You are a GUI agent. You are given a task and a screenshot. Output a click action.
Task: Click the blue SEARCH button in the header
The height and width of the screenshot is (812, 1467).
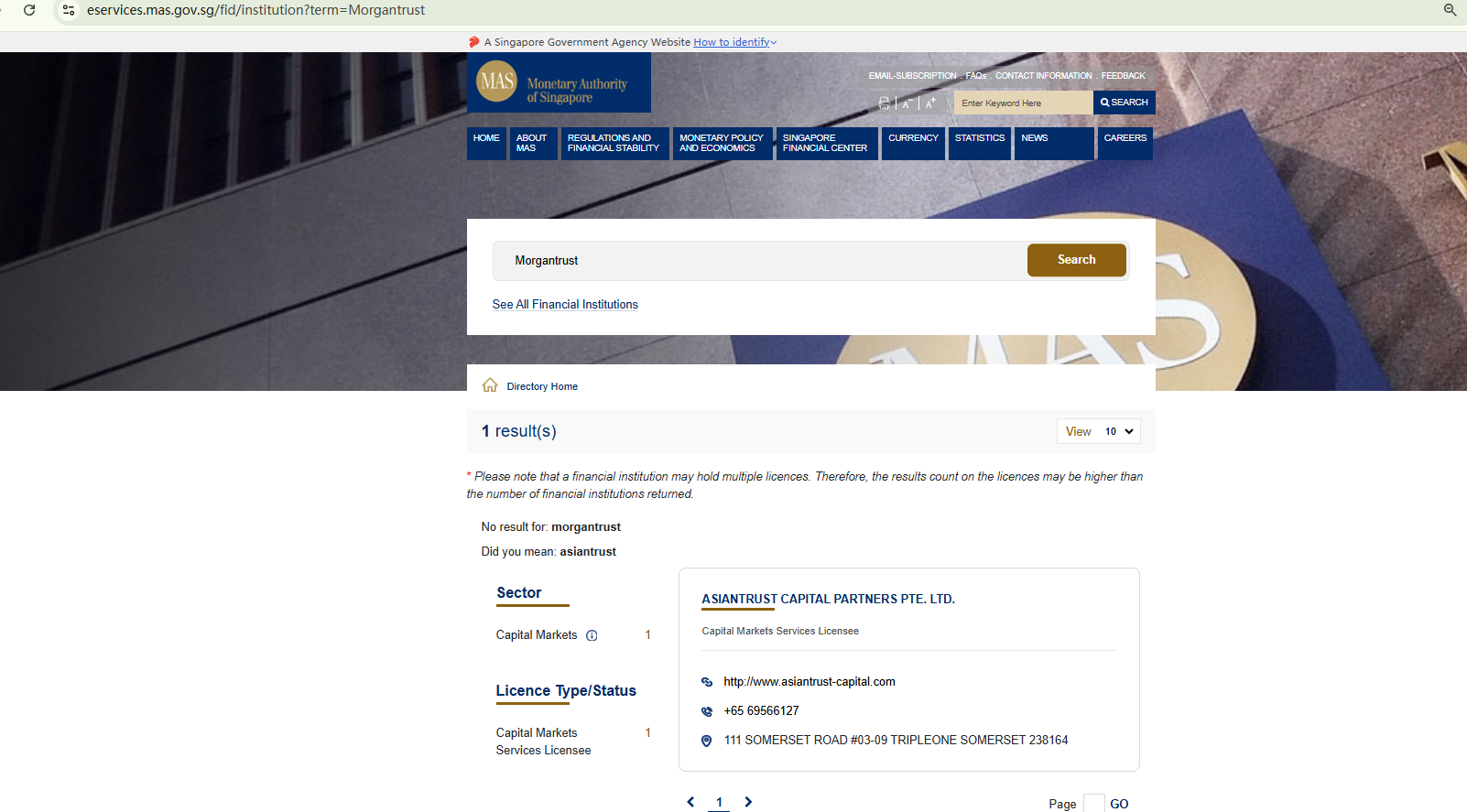[x=1125, y=103]
